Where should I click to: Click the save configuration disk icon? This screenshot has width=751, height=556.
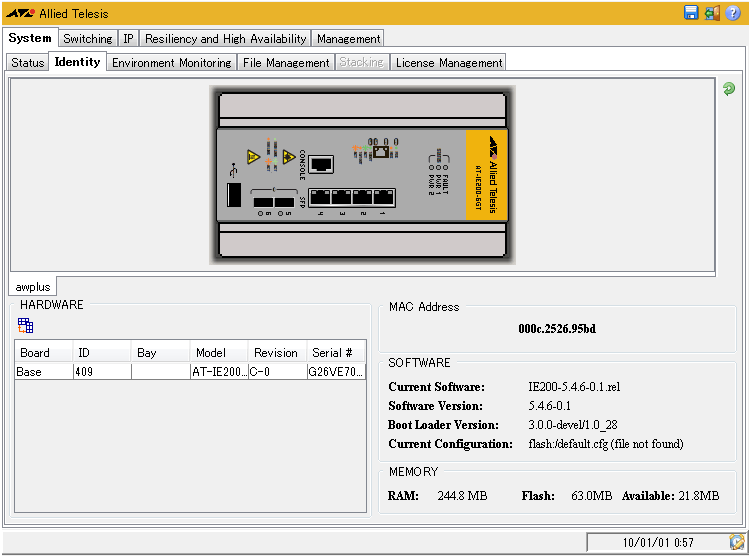point(691,13)
